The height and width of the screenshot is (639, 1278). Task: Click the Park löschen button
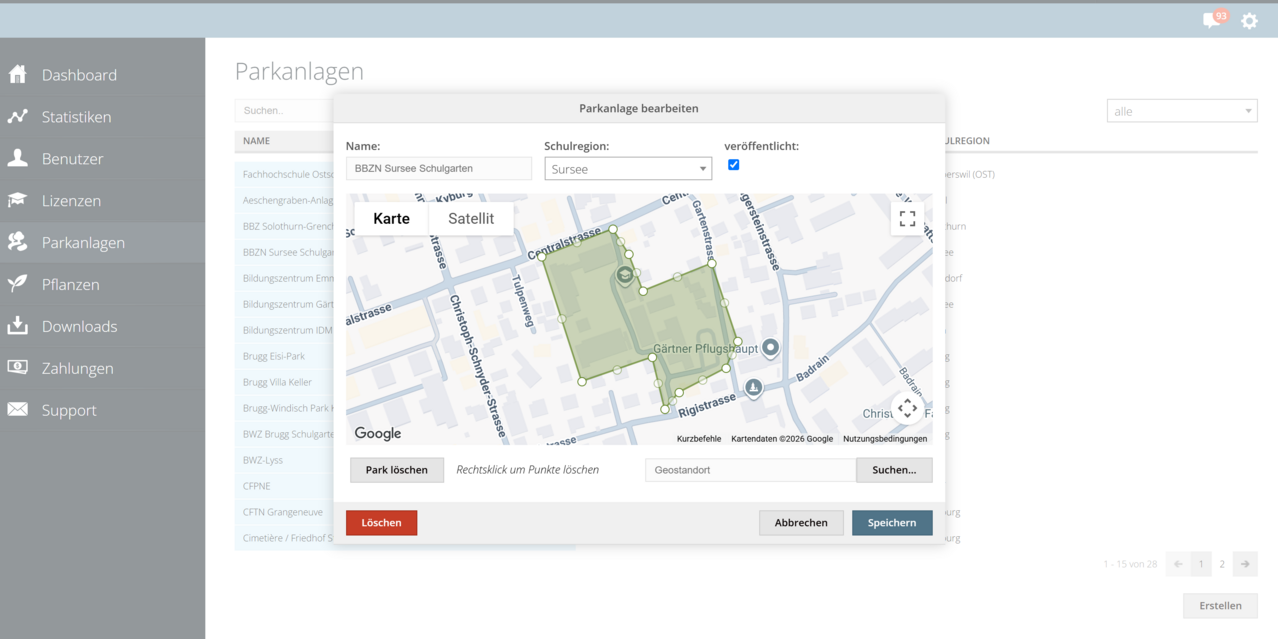(397, 470)
